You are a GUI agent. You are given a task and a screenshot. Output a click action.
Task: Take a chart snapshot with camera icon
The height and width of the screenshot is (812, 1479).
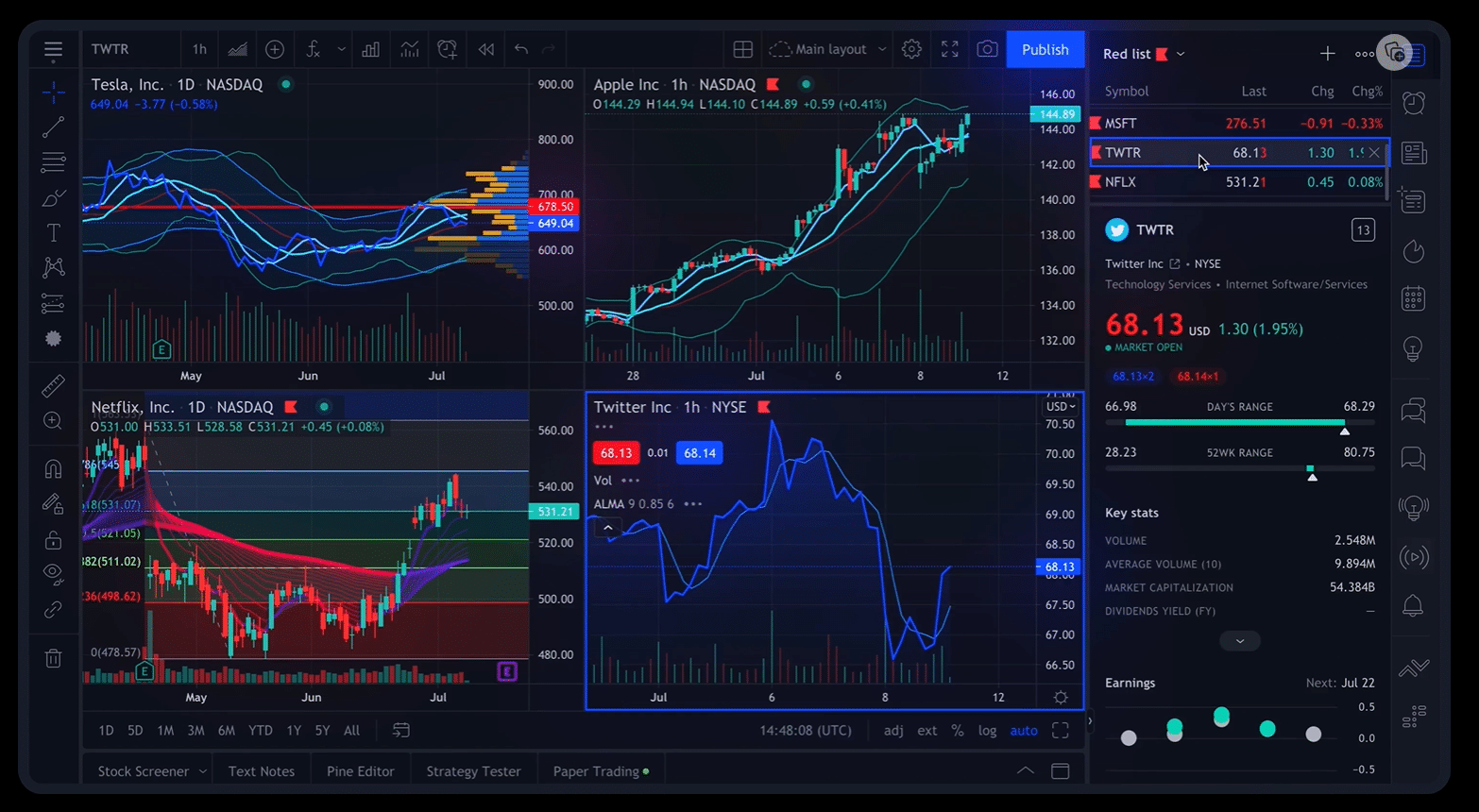(987, 49)
